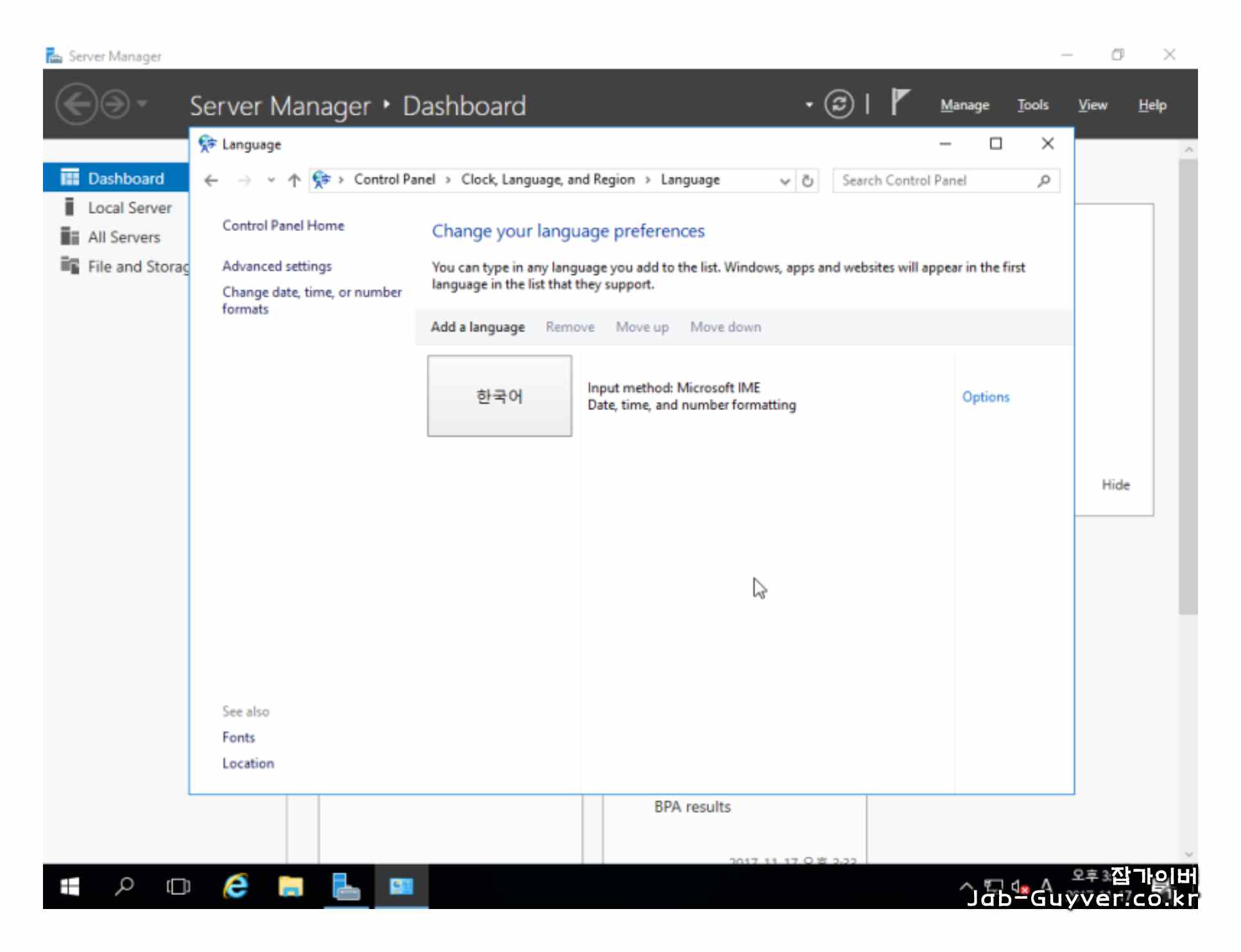Select Local Server in the sidebar
This screenshot has width=1241, height=952.
130,208
